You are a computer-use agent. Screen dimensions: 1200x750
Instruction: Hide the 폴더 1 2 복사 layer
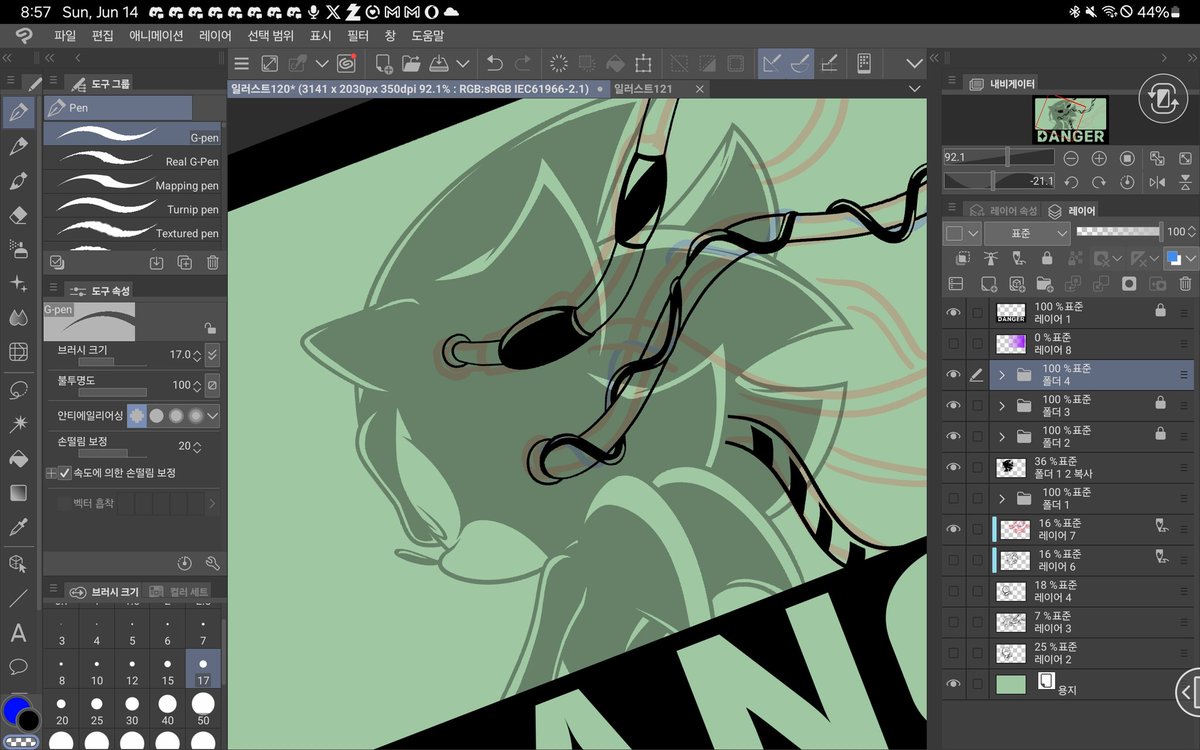tap(953, 467)
